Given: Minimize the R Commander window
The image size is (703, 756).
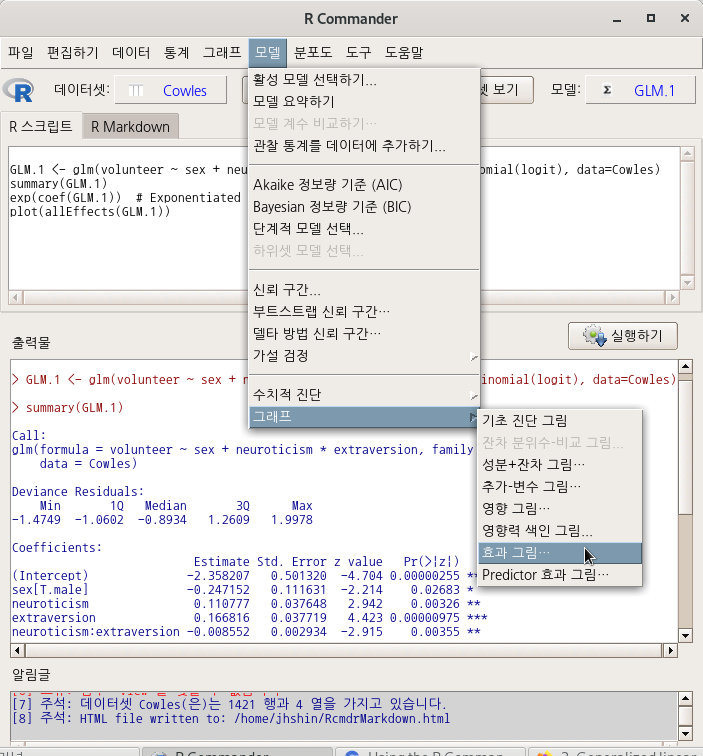Looking at the screenshot, I should tap(617, 19).
